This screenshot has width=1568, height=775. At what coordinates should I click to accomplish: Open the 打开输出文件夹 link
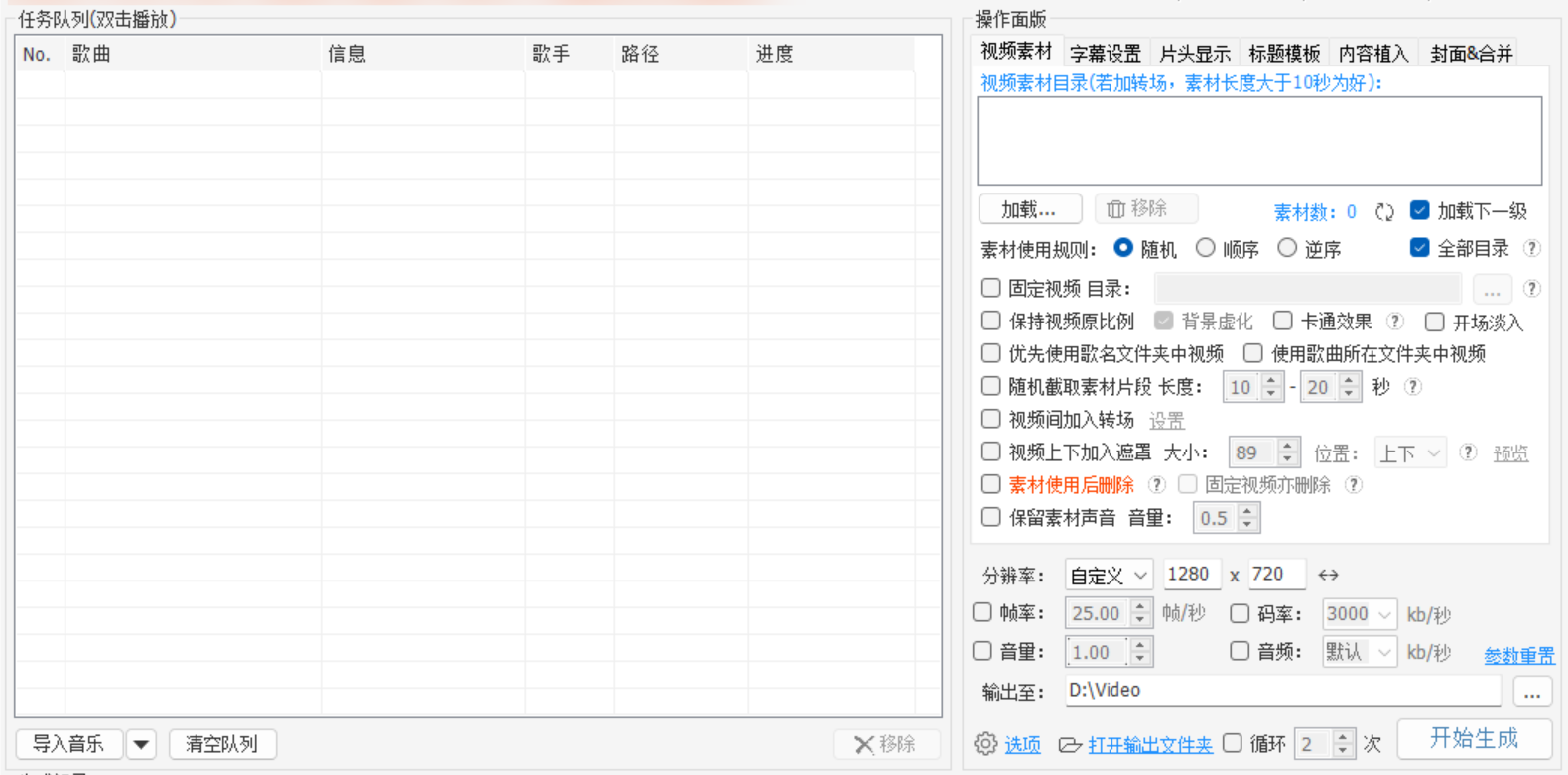1150,745
